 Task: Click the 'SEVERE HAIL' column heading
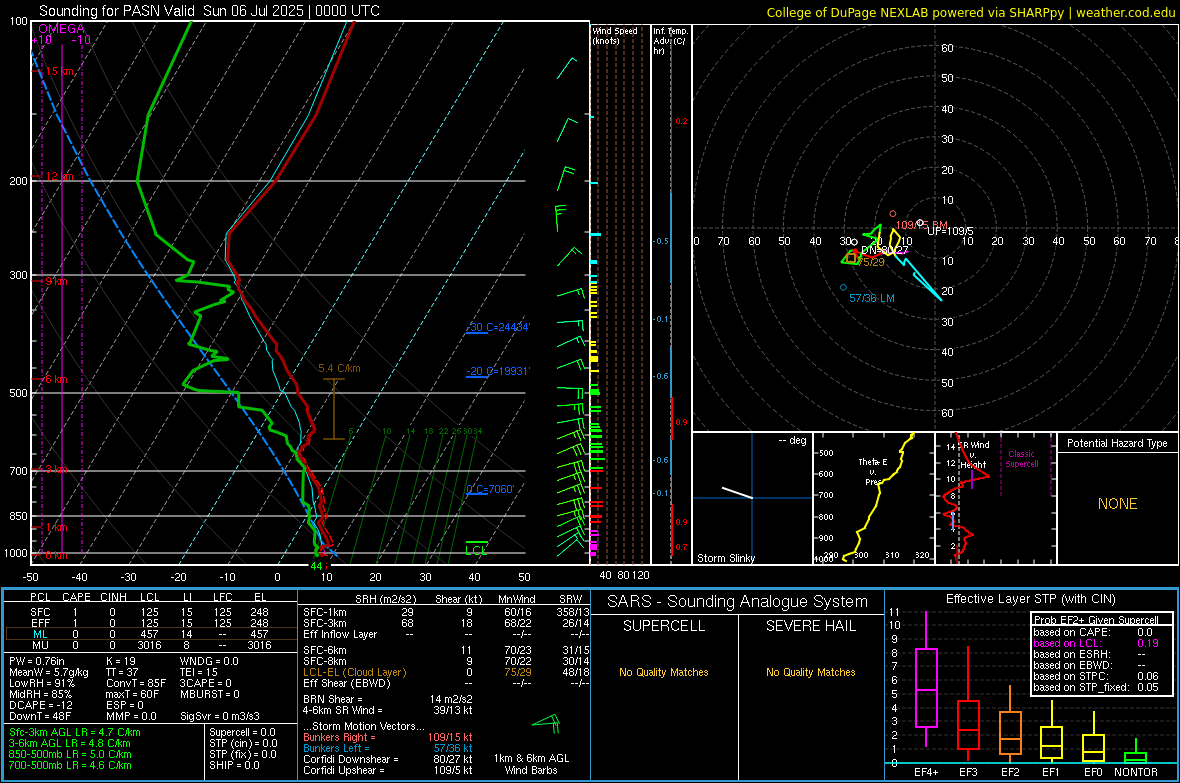click(x=810, y=626)
